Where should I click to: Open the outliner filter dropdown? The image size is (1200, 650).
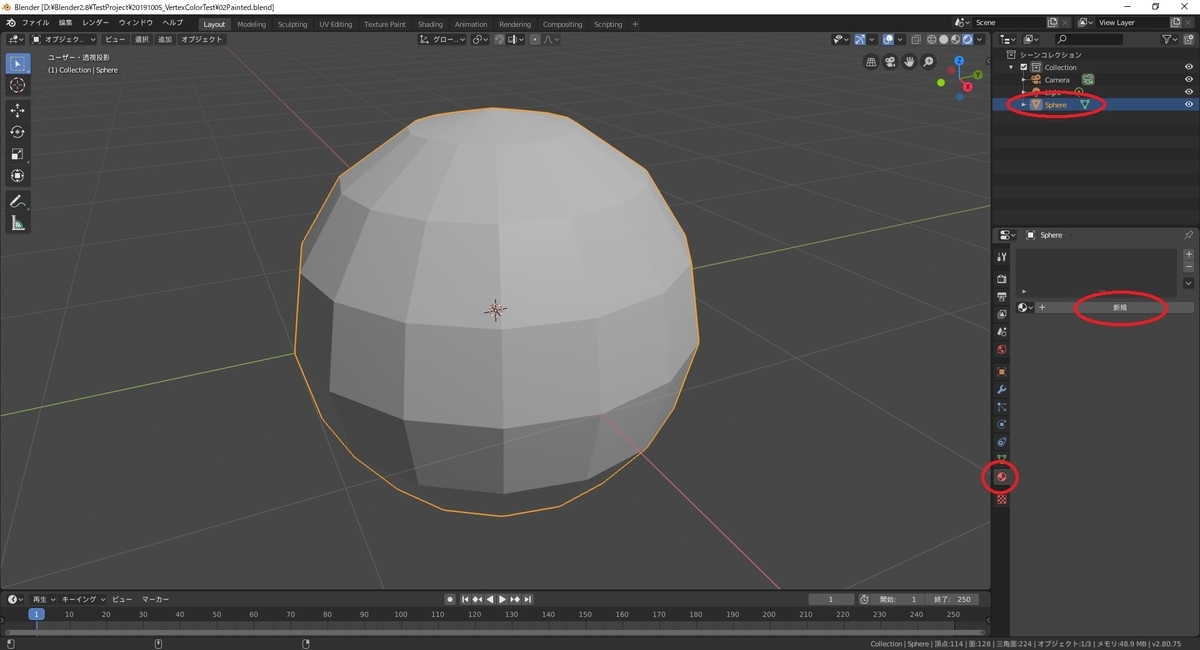(1171, 39)
